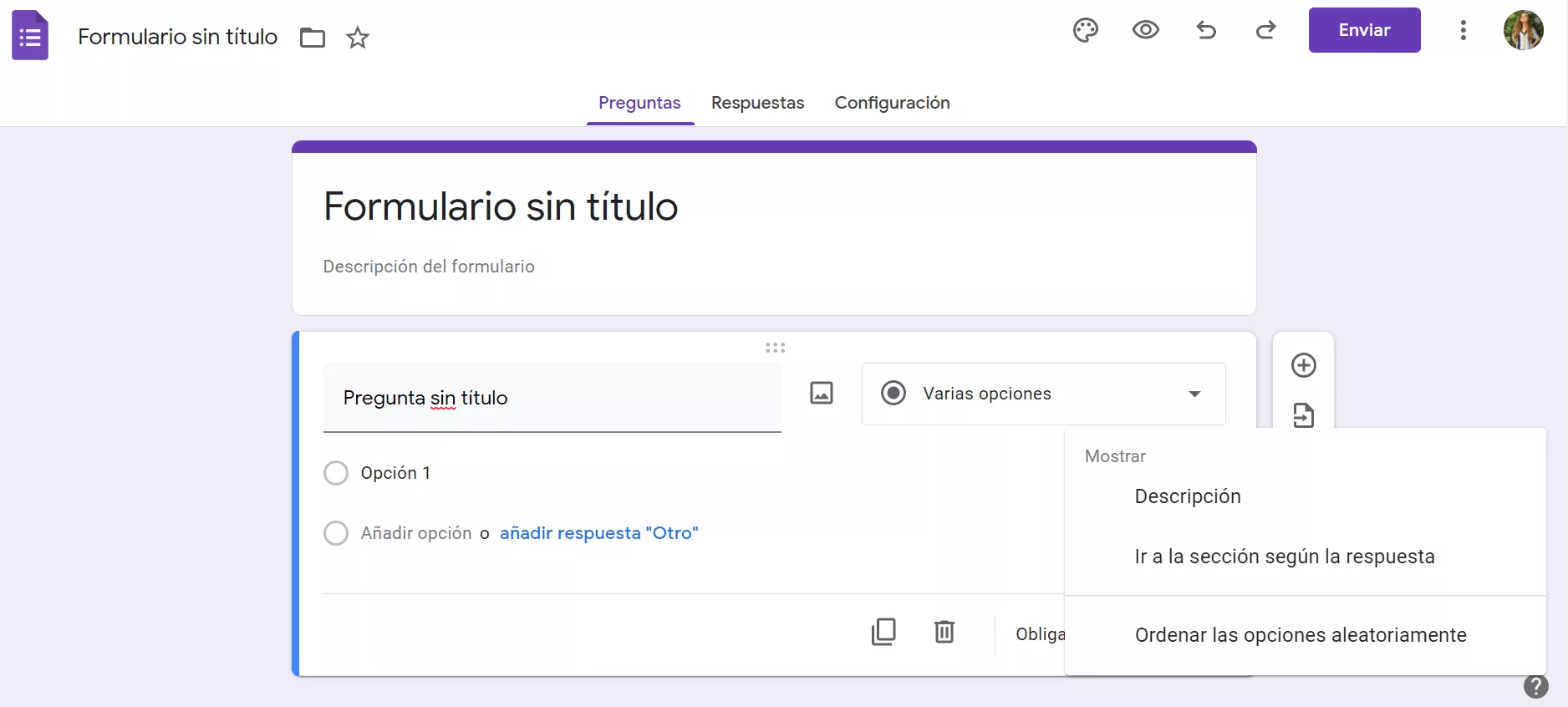Open the Varias opciones question type dropdown
The height and width of the screenshot is (707, 1568).
point(1044,394)
